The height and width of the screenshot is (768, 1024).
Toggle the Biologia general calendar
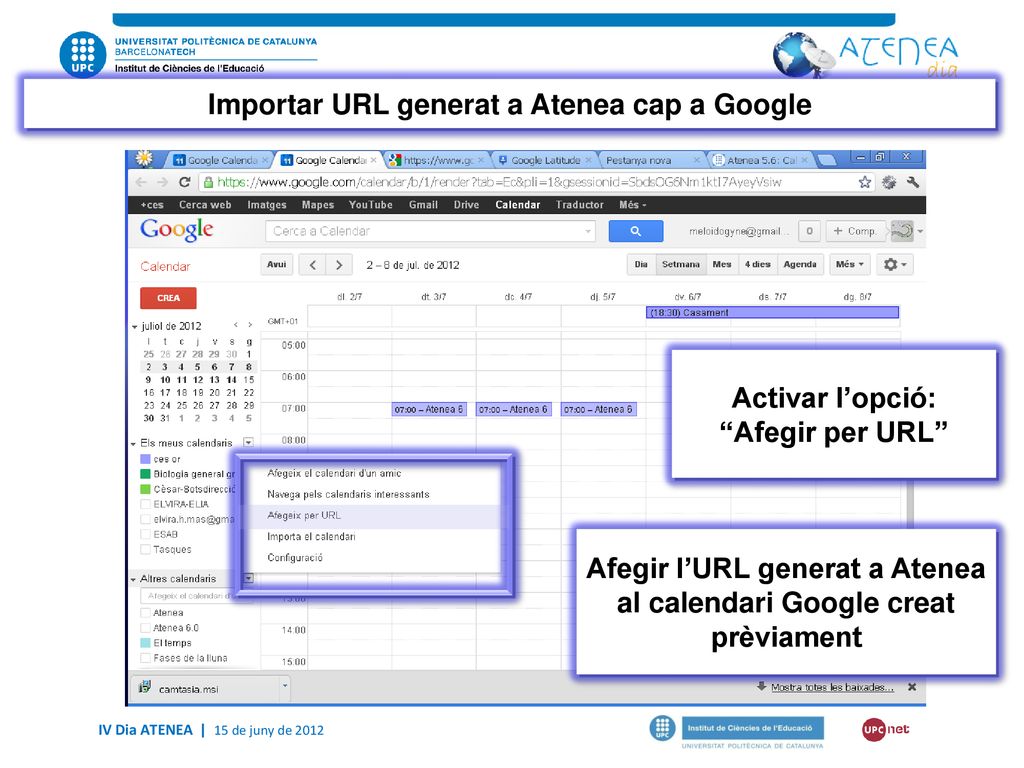click(x=146, y=474)
